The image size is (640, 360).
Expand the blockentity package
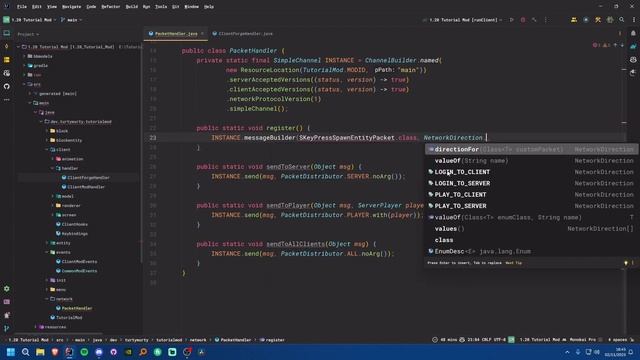[x=47, y=140]
